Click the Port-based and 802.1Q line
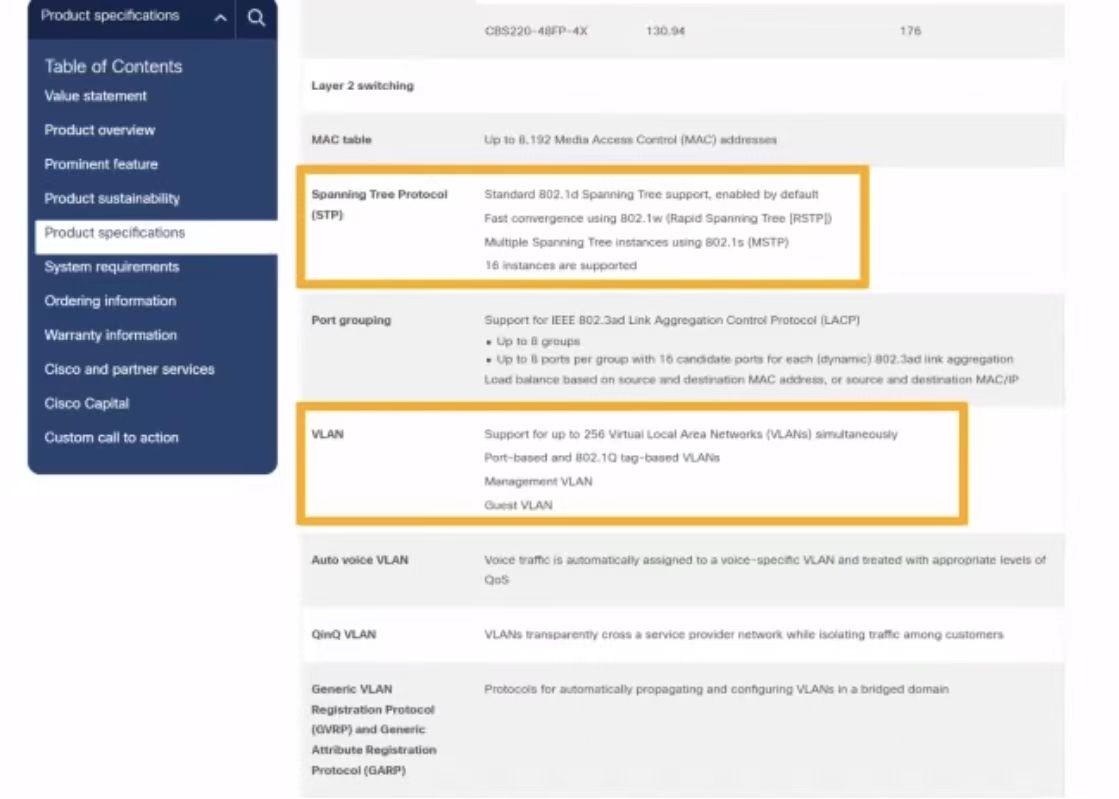Image resolution: width=1119 pixels, height=799 pixels. [x=602, y=457]
